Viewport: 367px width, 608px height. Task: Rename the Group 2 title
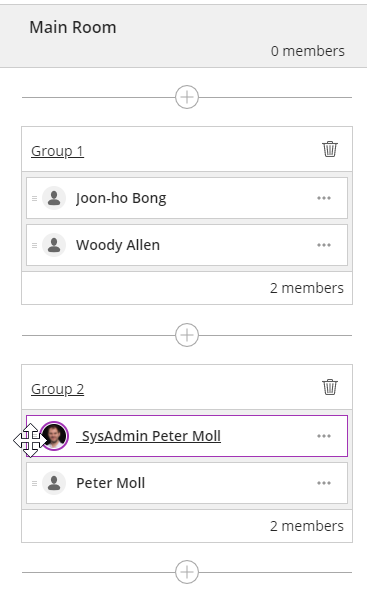(57, 389)
